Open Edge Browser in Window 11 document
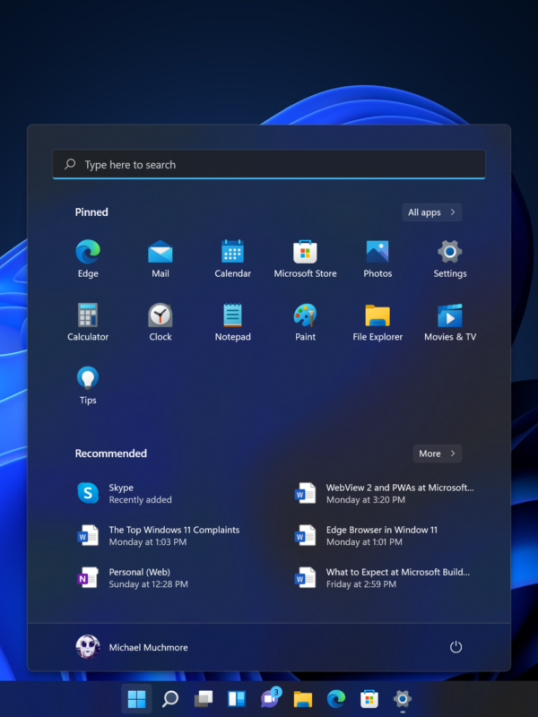 point(366,535)
